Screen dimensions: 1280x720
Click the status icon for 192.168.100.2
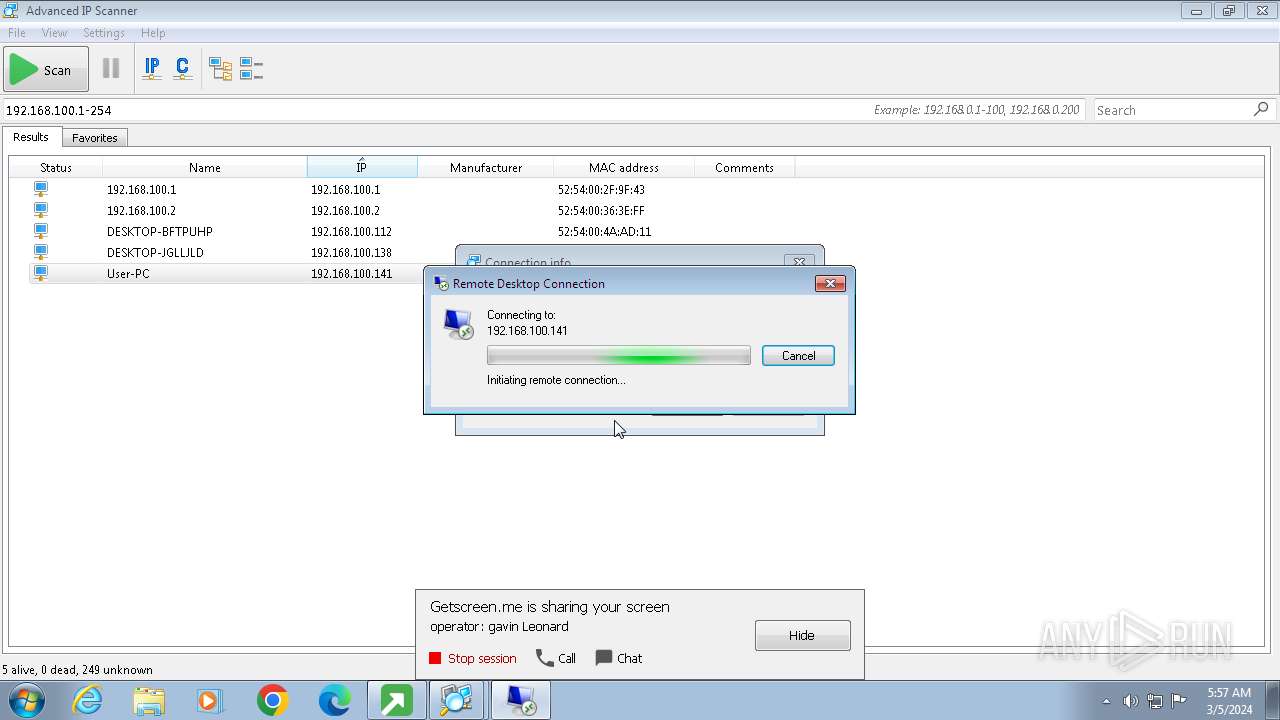[41, 210]
